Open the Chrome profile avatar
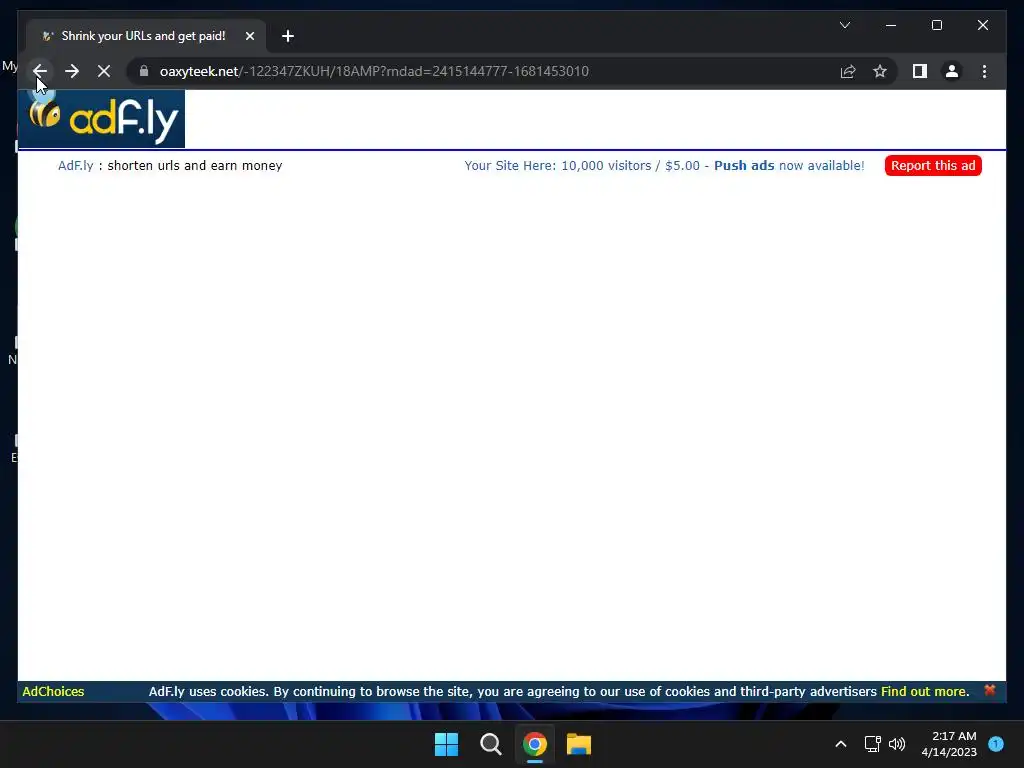The image size is (1024, 768). click(952, 71)
